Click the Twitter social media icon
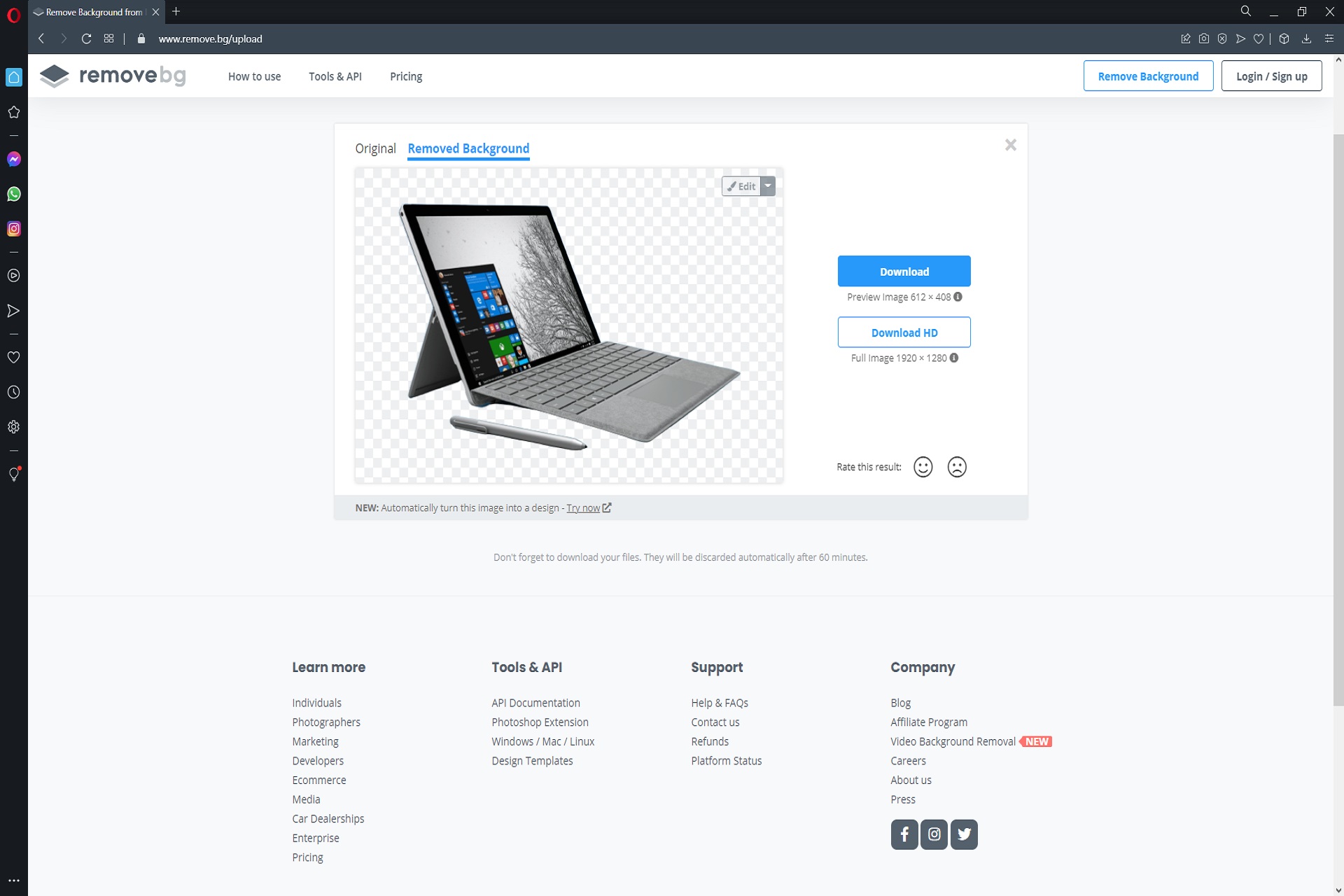1344x896 pixels. click(964, 833)
